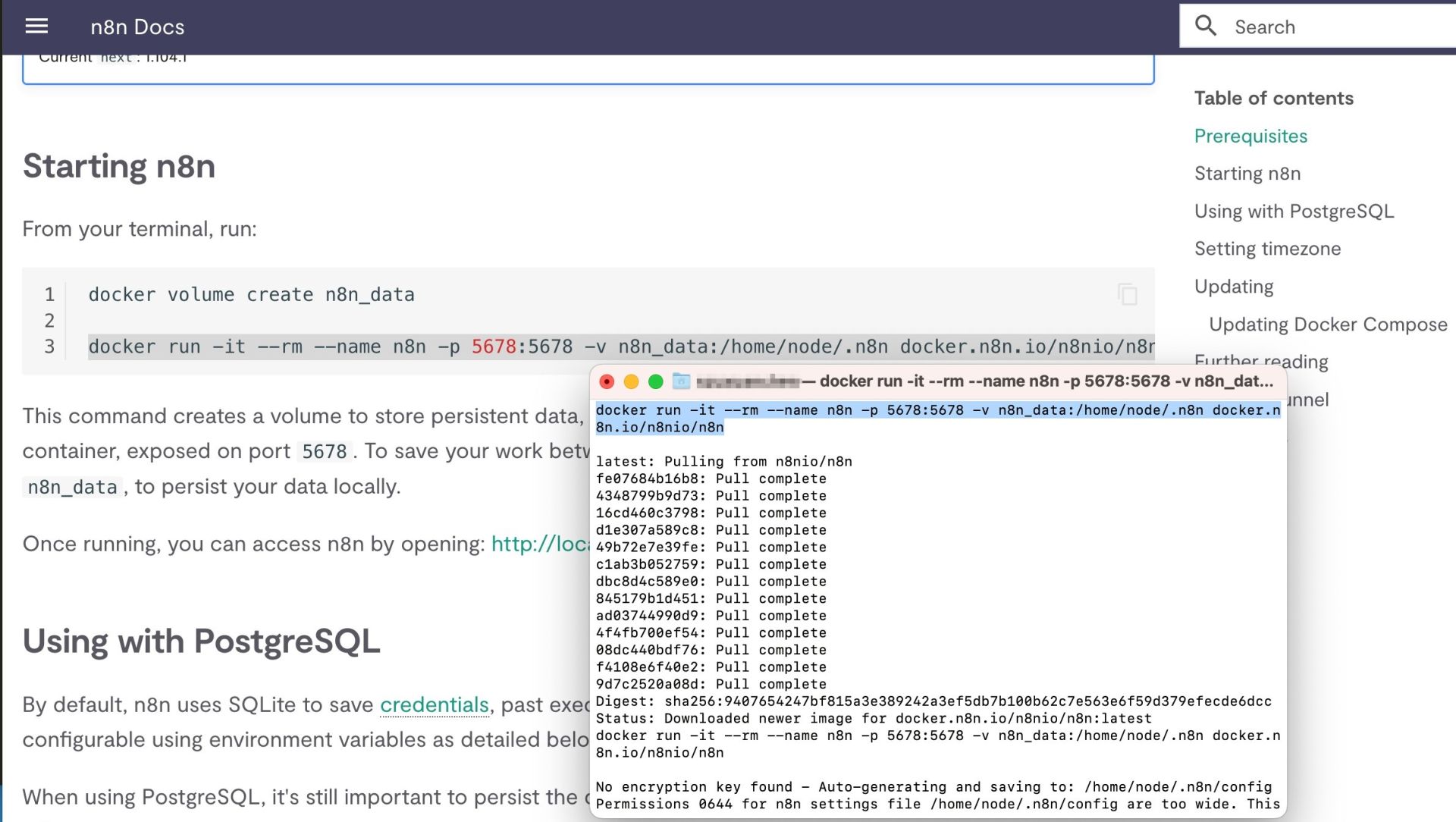Viewport: 1456px width, 822px height.
Task: Click Further reading in table of contents
Action: [x=1261, y=361]
